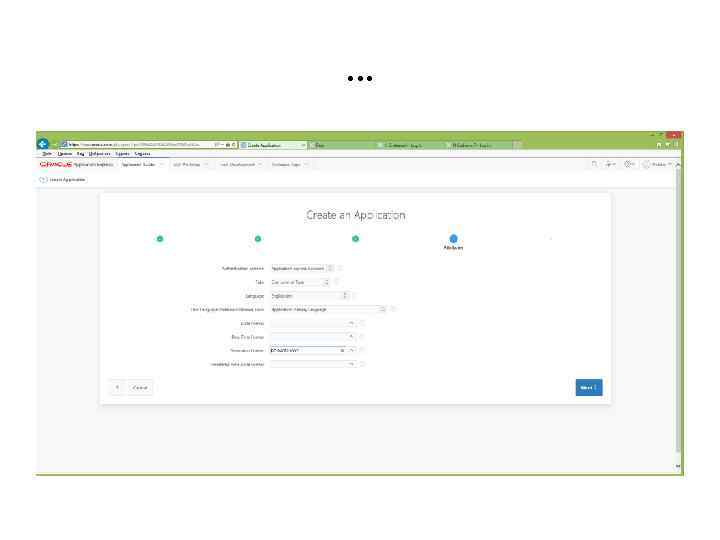720x540 pixels.
Task: Open User Language Preference Derived From dropdown
Action: (x=328, y=309)
